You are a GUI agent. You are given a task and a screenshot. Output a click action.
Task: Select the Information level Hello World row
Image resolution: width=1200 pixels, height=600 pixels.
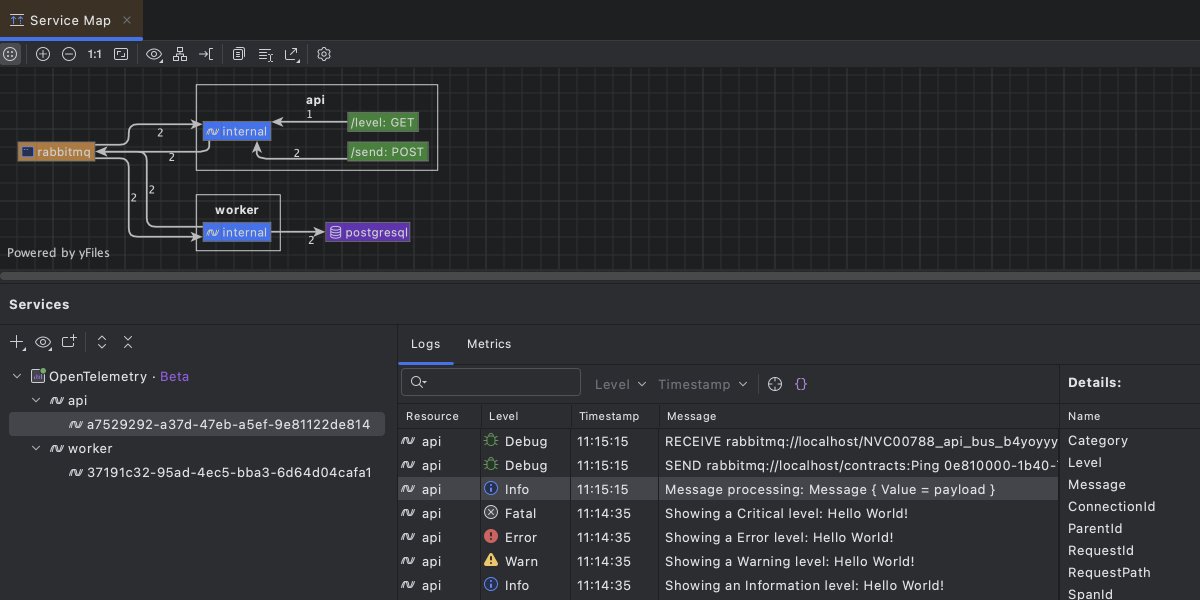pyautogui.click(x=728, y=585)
